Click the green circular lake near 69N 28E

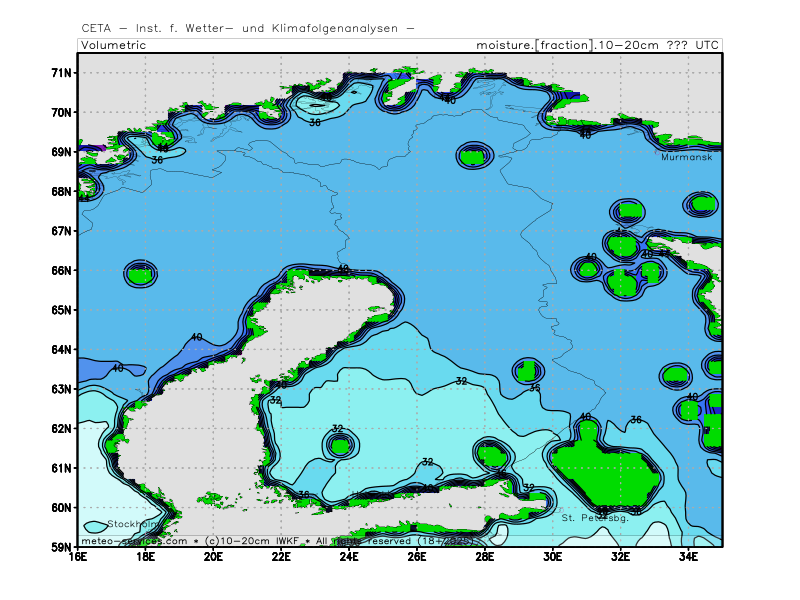tap(474, 154)
